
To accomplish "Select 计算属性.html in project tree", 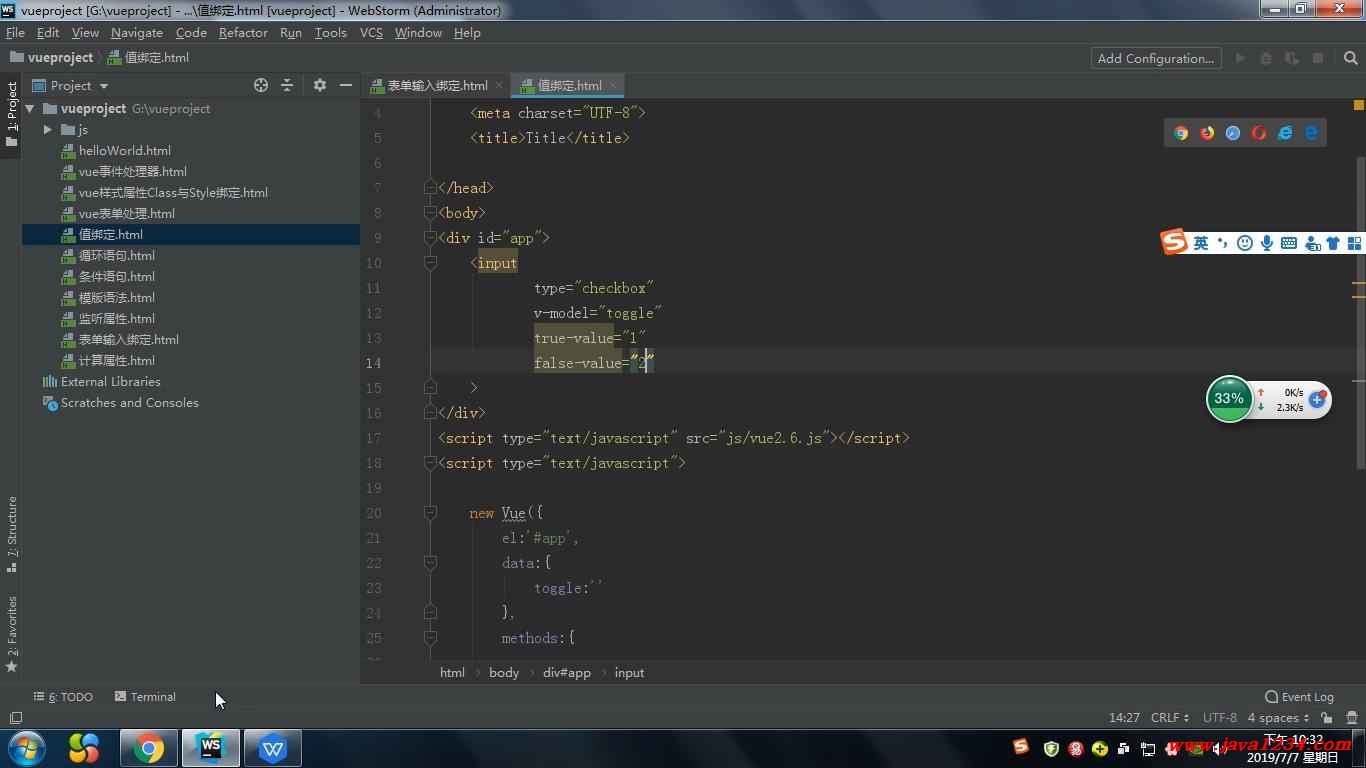I will [x=116, y=361].
